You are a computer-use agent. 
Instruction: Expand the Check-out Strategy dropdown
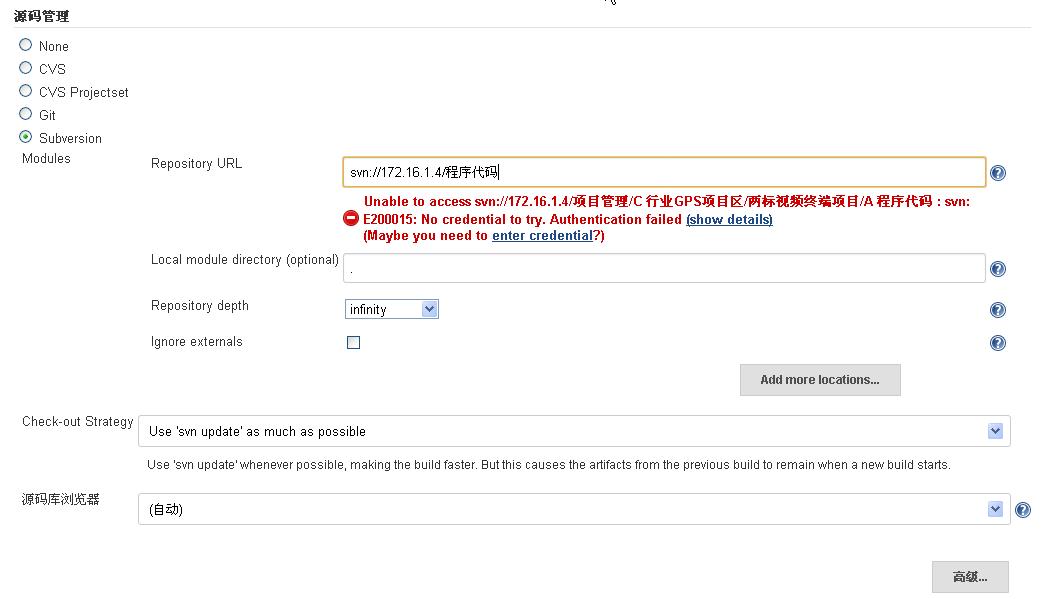click(x=574, y=431)
